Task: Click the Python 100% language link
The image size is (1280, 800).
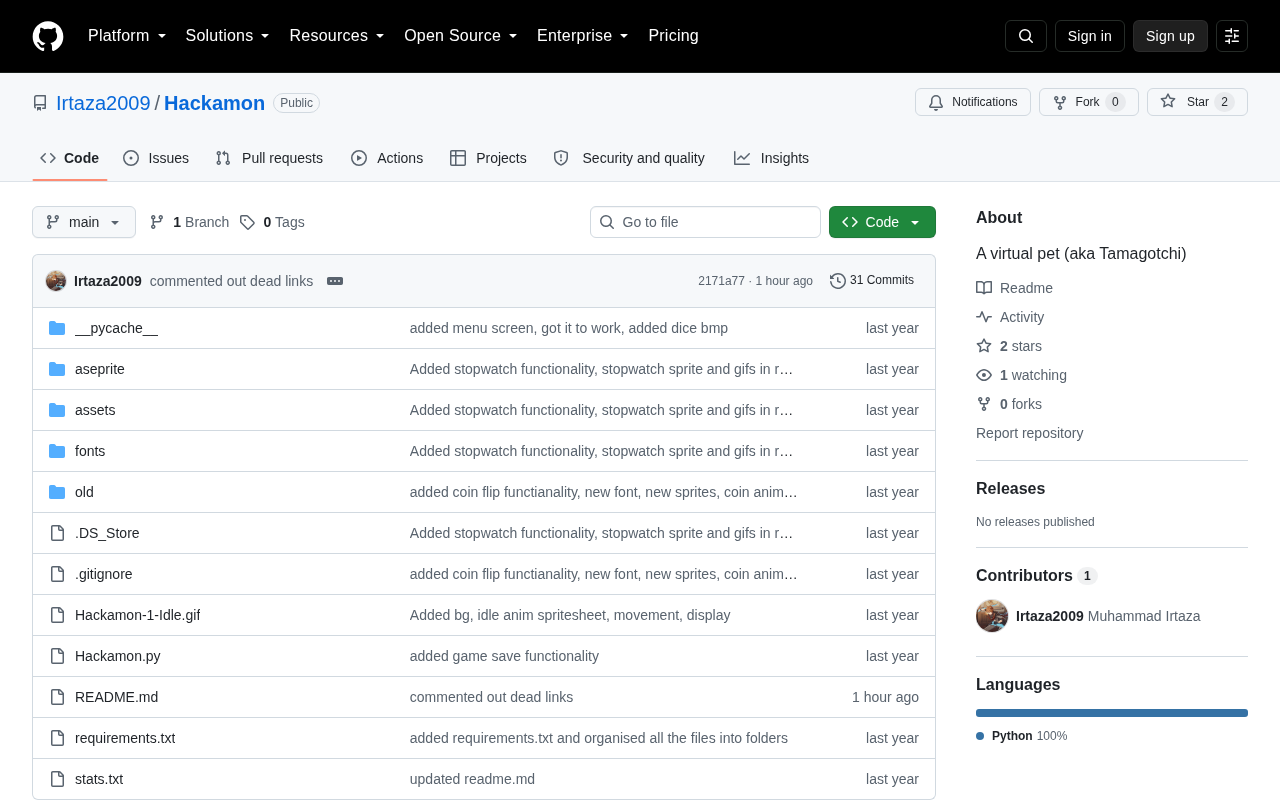Action: [x=1022, y=736]
